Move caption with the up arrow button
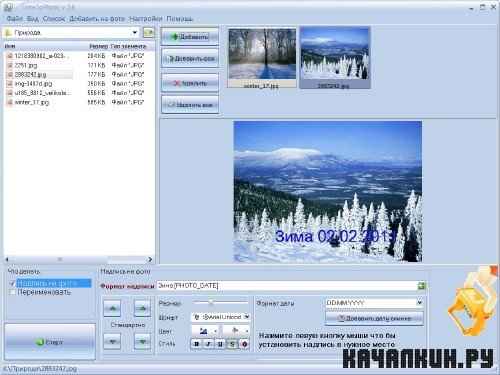Image resolution: width=500 pixels, height=375 pixels. coord(112,308)
